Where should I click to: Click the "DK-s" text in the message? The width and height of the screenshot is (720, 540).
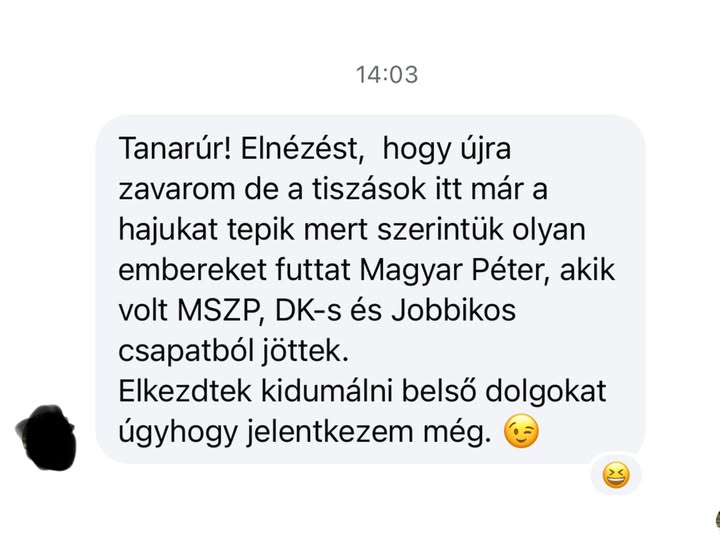pyautogui.click(x=308, y=310)
